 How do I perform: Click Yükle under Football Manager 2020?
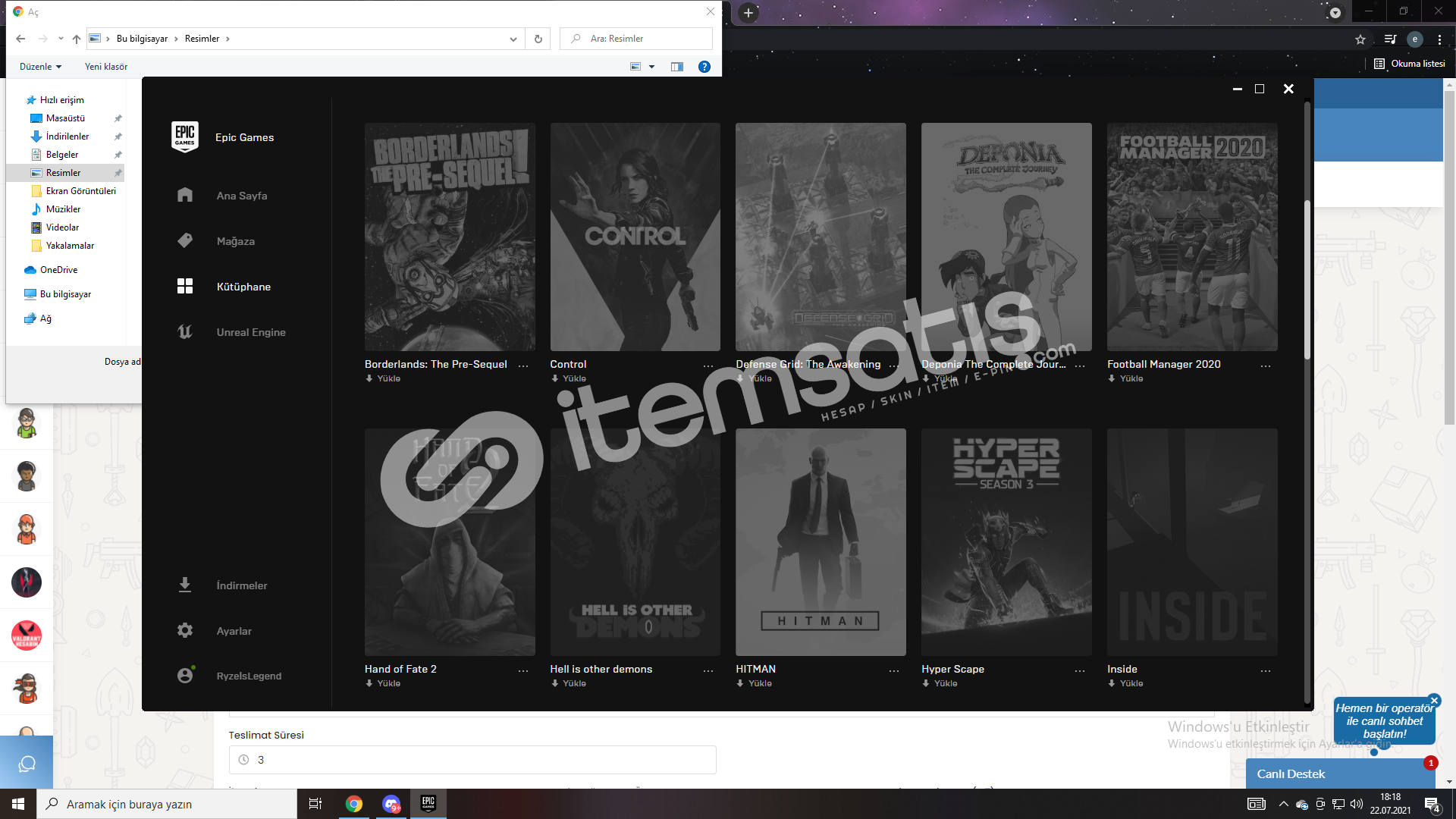click(x=1126, y=378)
